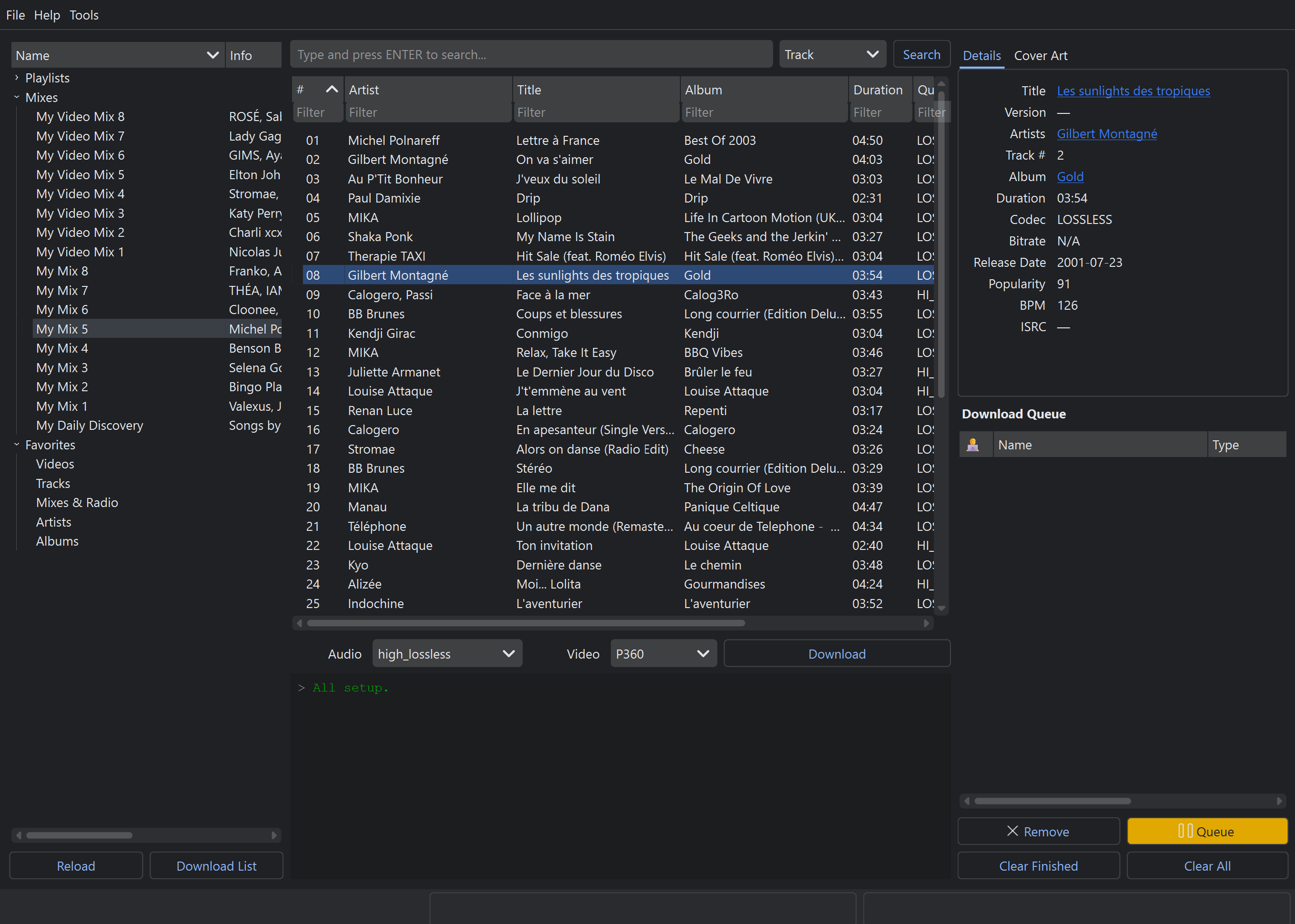Select track row L'aventurier by Indochine
1295x924 pixels.
point(617,603)
